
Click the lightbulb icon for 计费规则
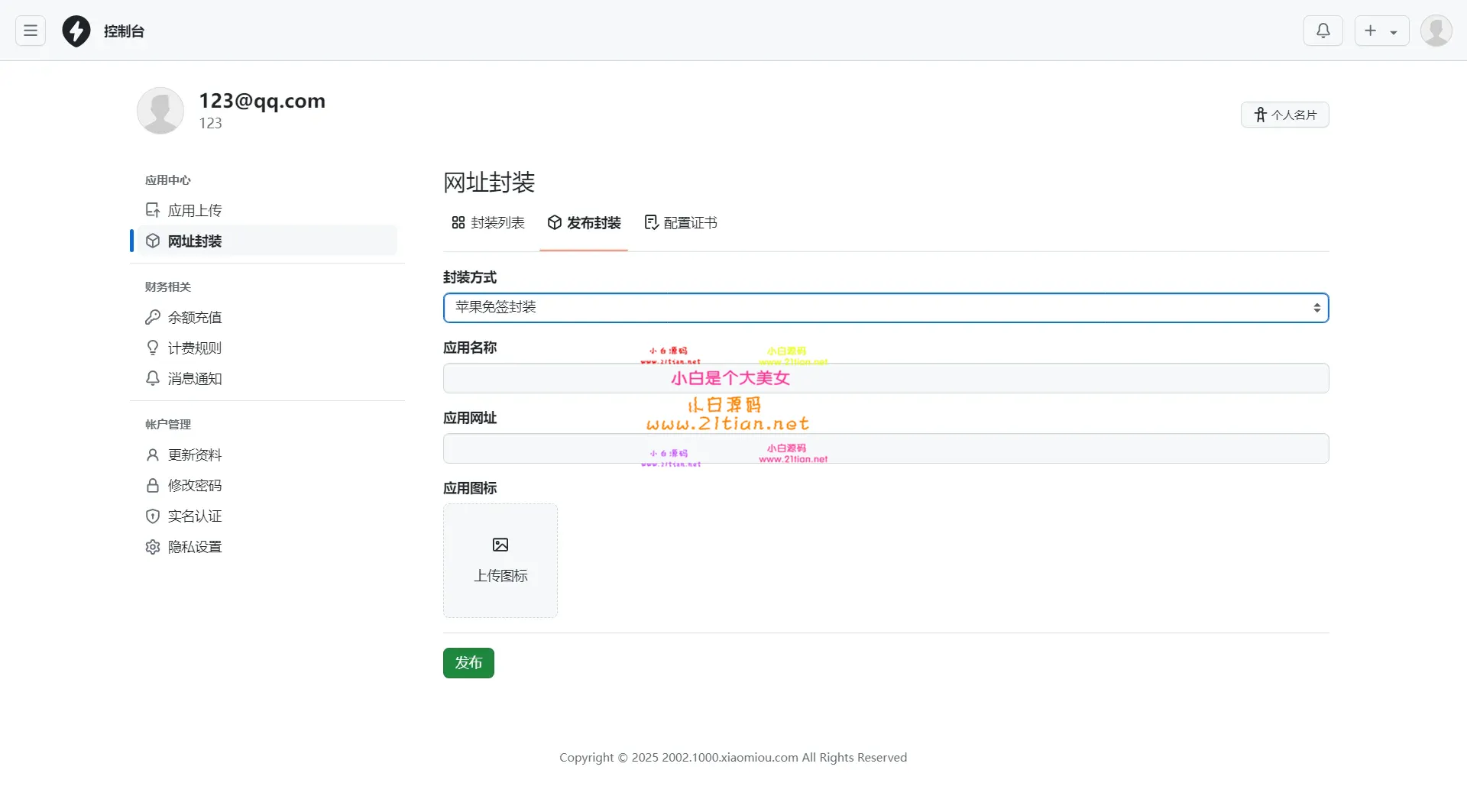153,348
